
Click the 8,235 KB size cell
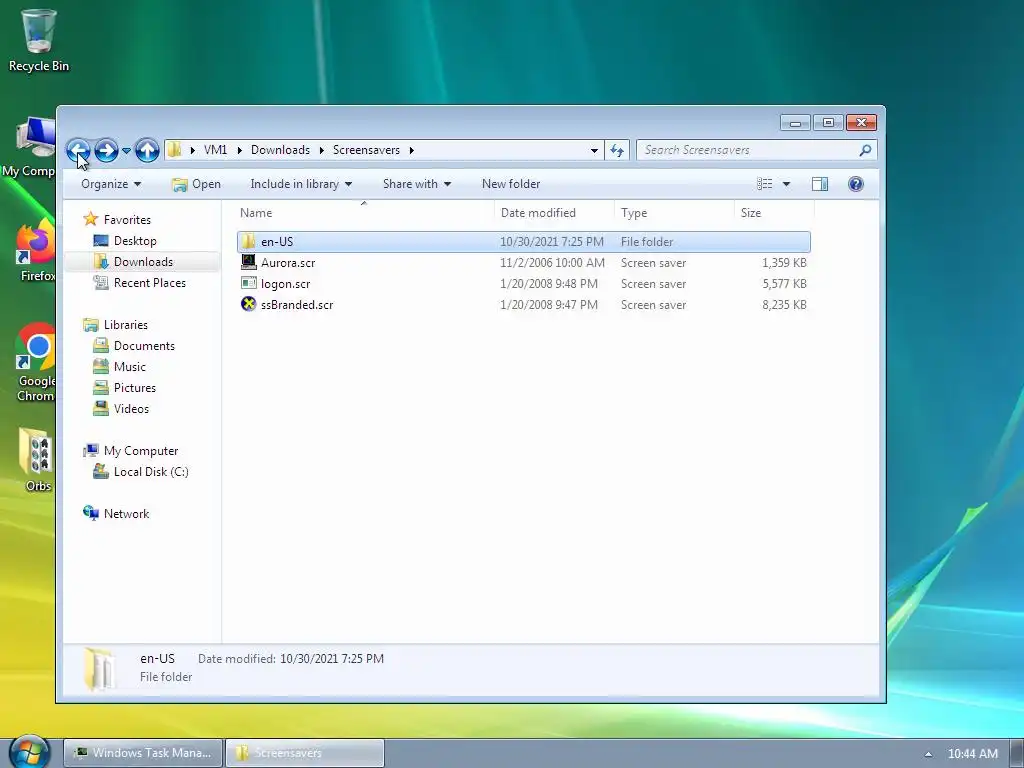point(784,305)
